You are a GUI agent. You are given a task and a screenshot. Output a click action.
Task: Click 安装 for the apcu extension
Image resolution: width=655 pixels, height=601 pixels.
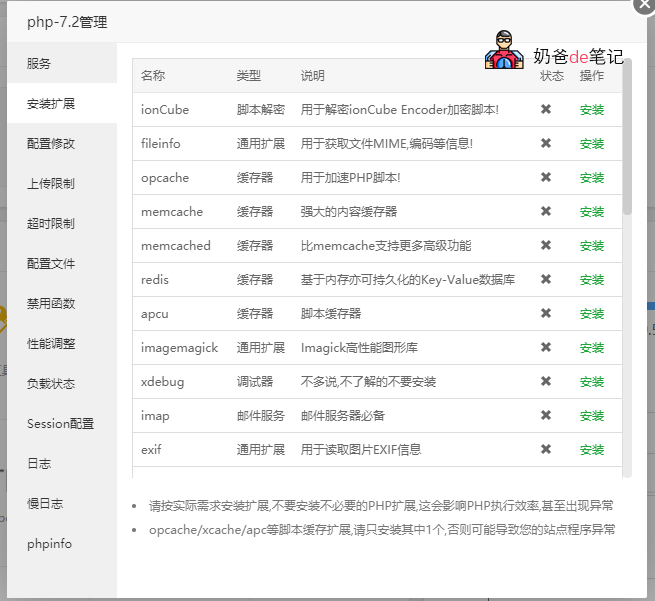point(592,314)
